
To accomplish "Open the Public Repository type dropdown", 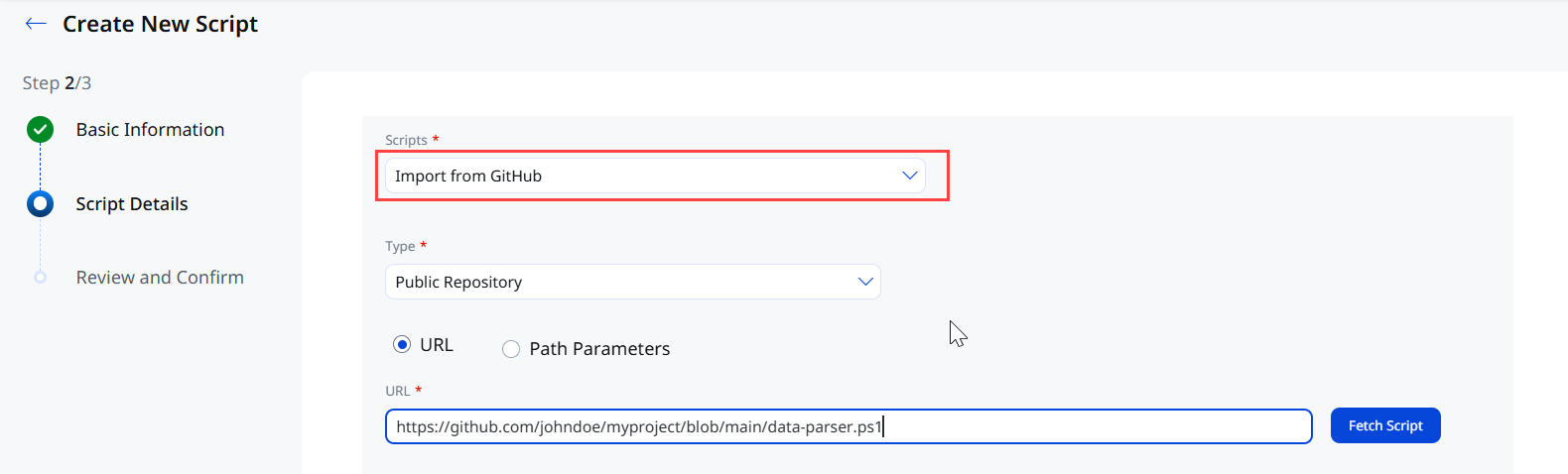I will click(633, 282).
